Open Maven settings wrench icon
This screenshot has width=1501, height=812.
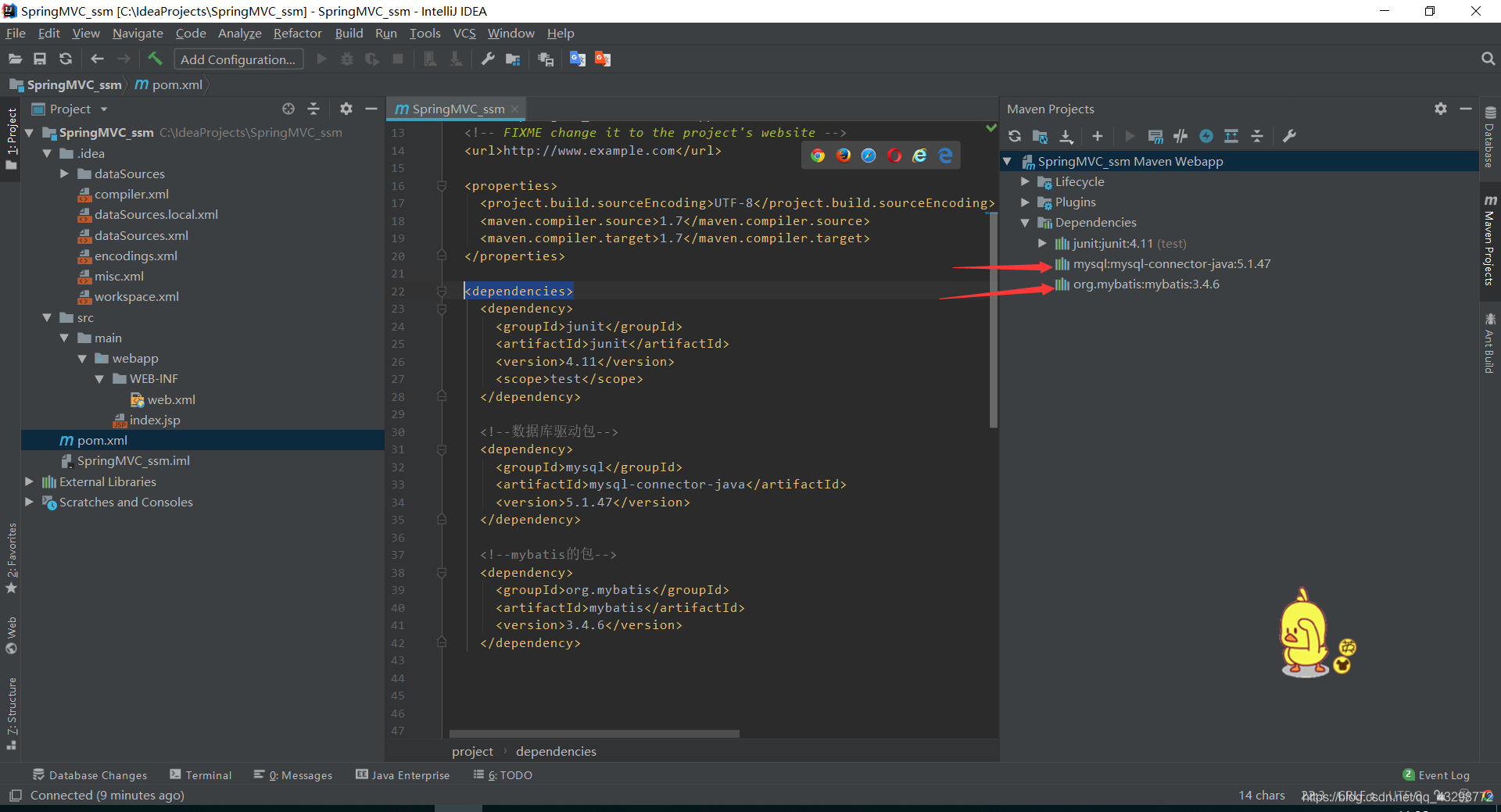[1290, 136]
